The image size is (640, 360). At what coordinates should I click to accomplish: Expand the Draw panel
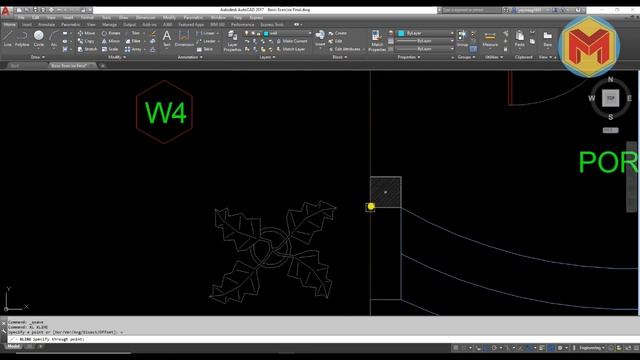tap(38, 57)
